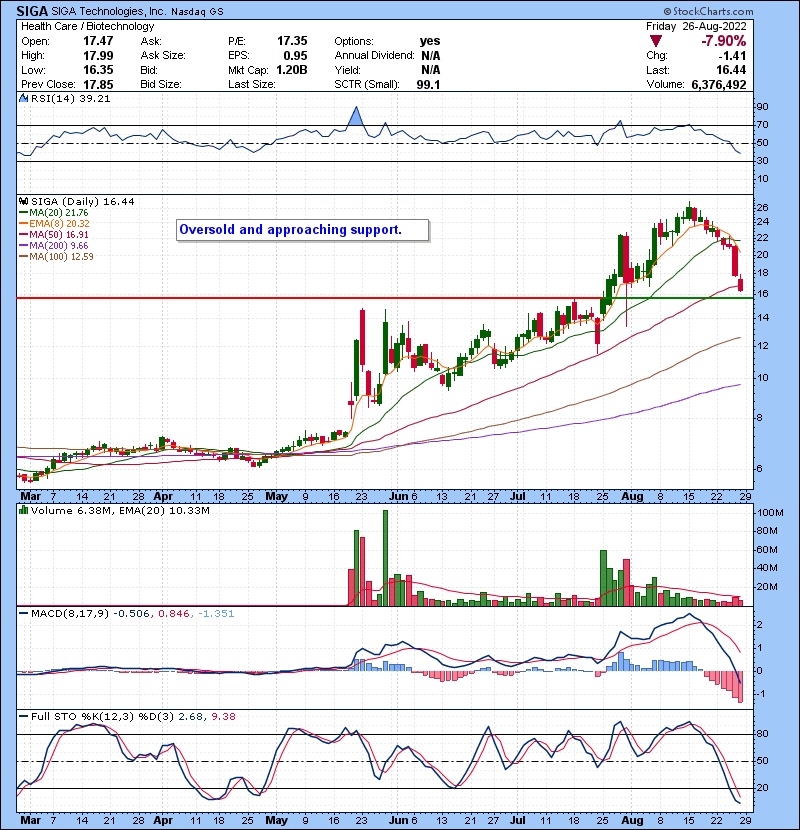Select the EPS value 0.95
The height and width of the screenshot is (830, 800).
point(295,55)
